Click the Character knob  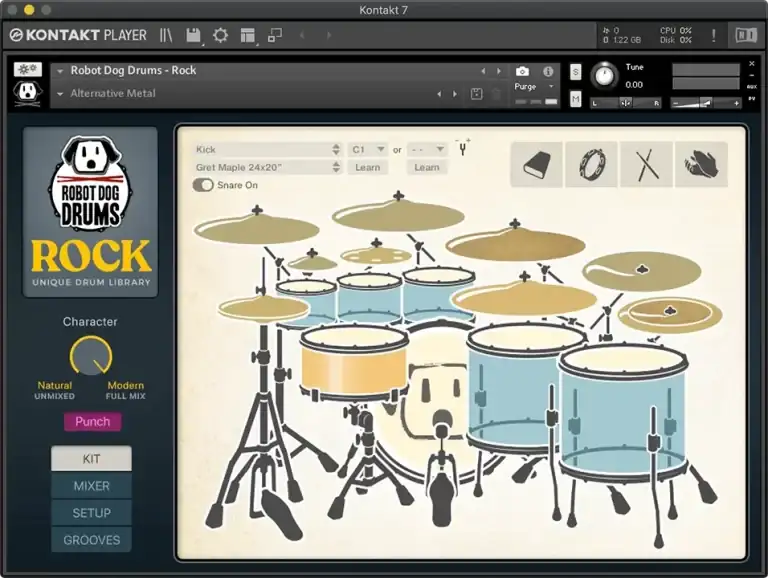91,356
